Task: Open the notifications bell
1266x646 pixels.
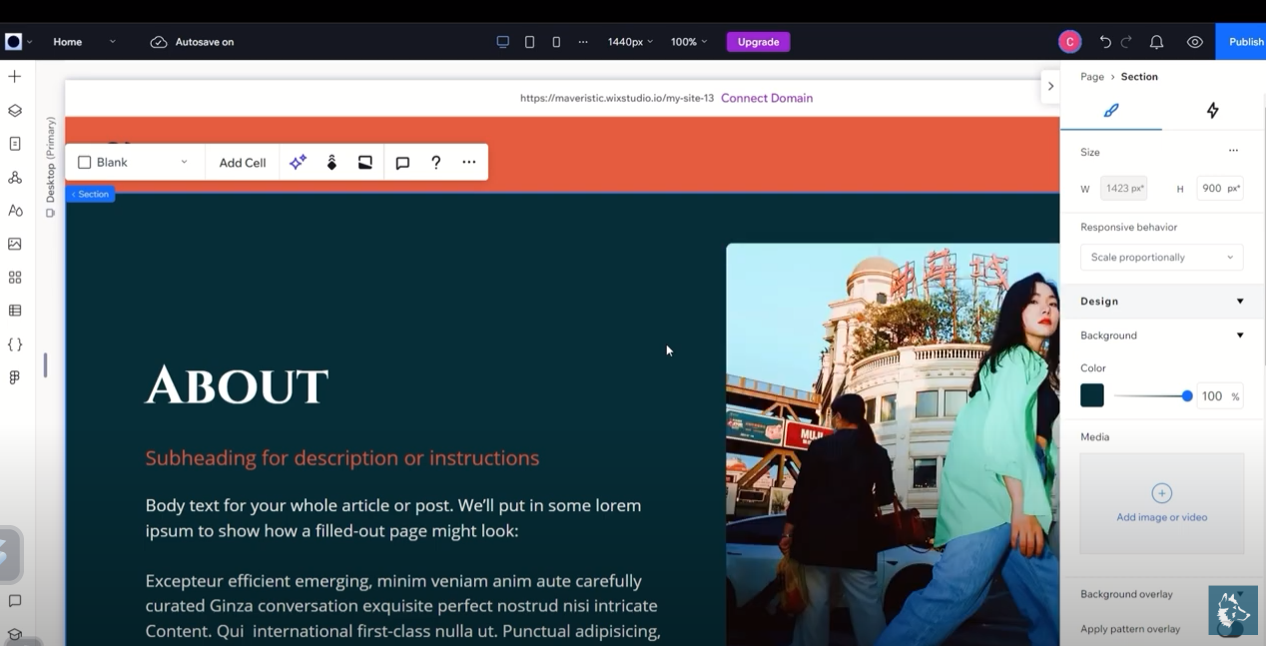Action: (x=1157, y=42)
